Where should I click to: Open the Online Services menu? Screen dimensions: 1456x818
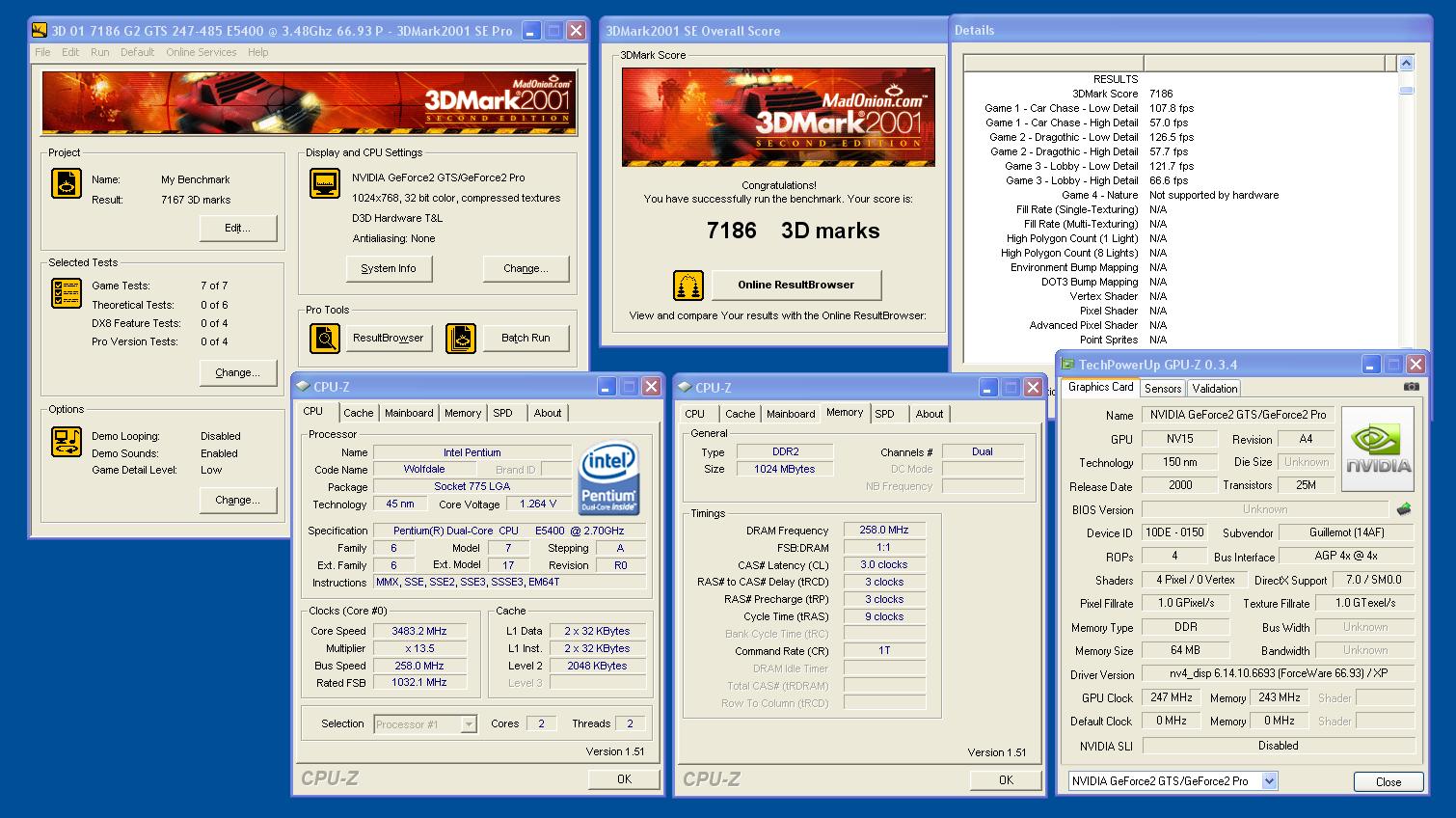[x=201, y=52]
